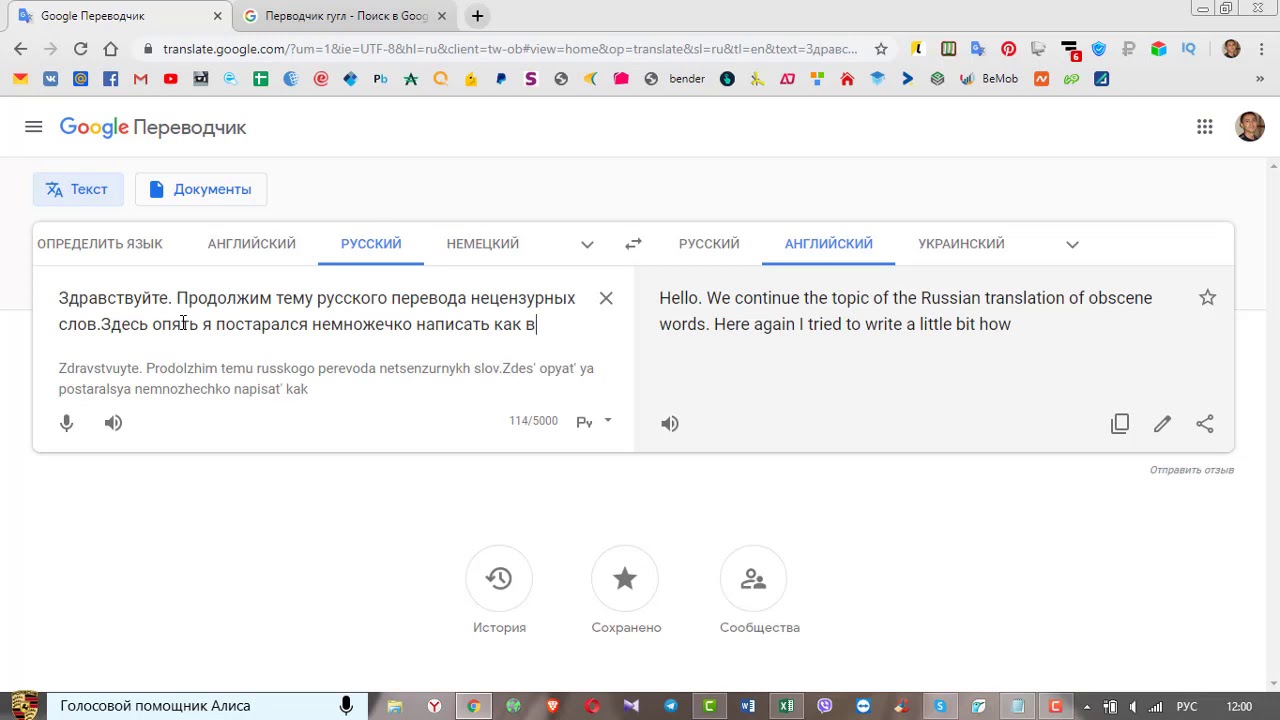Select Russian as source language

tap(371, 244)
